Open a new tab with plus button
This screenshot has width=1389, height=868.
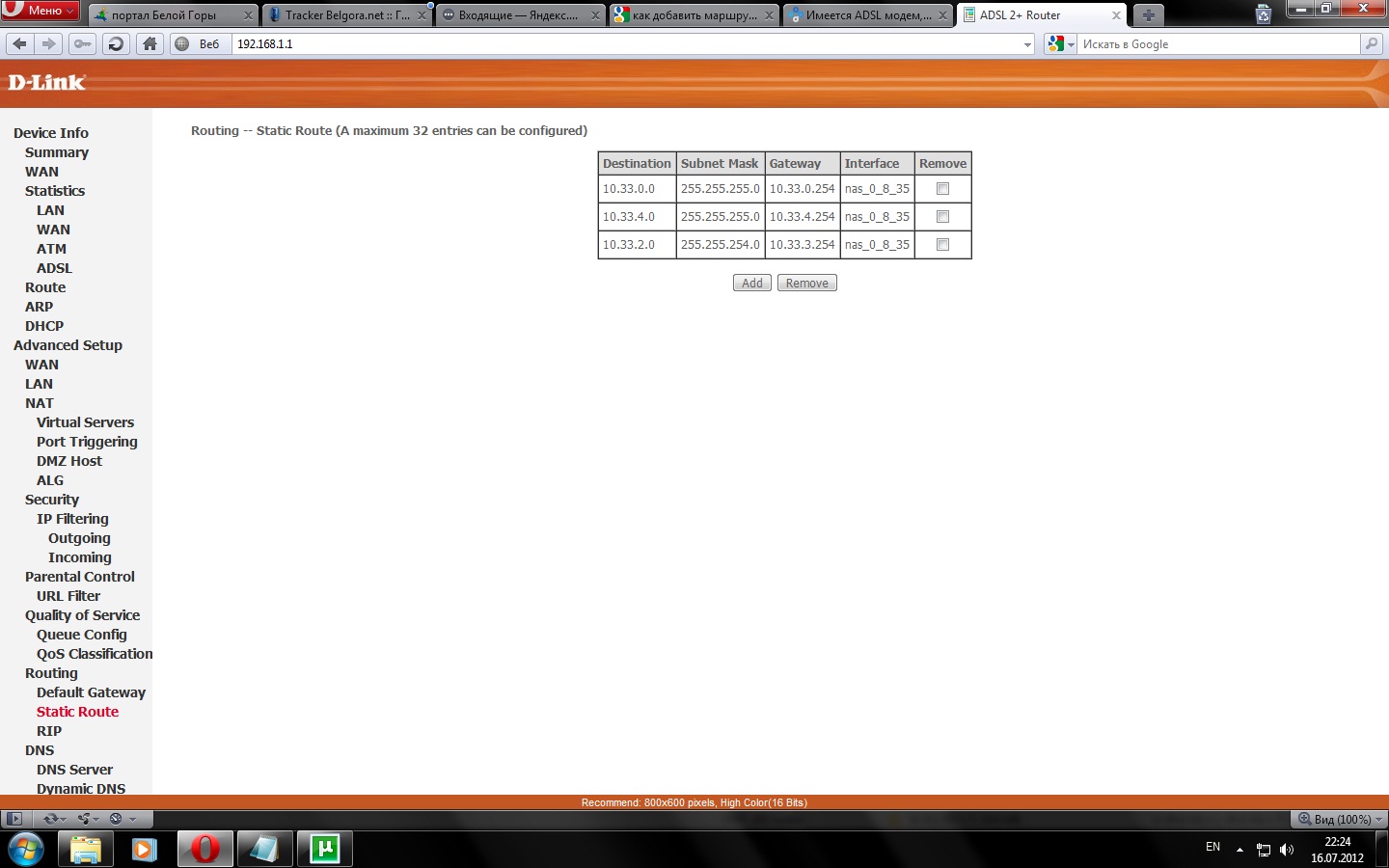coord(1148,15)
